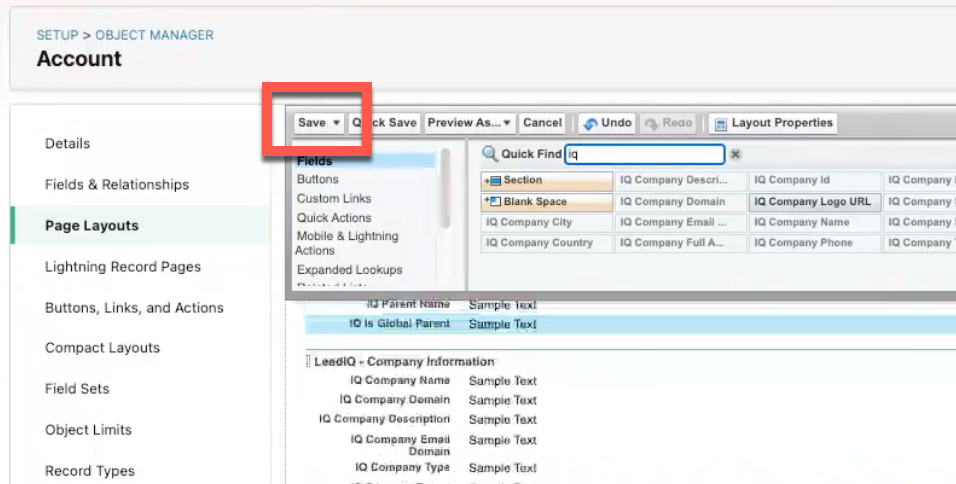Screen dimensions: 956x484
Task: Open the Save dropdown arrow
Action: coord(336,123)
